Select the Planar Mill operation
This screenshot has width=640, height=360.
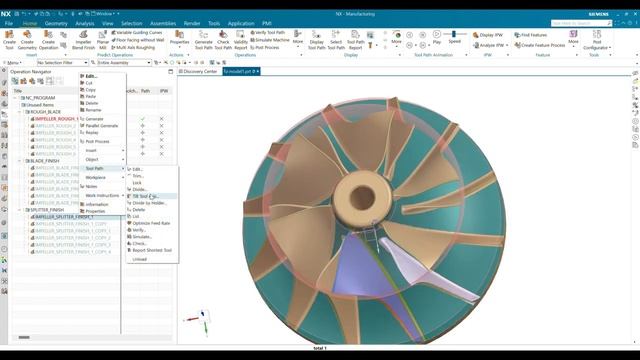point(102,40)
